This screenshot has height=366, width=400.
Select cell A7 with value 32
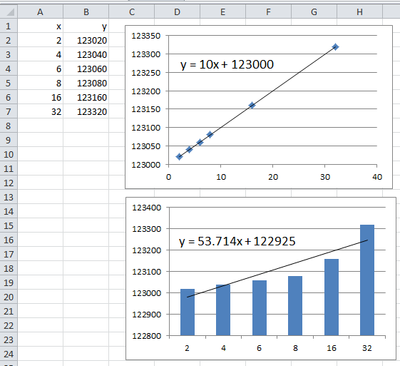(40, 111)
